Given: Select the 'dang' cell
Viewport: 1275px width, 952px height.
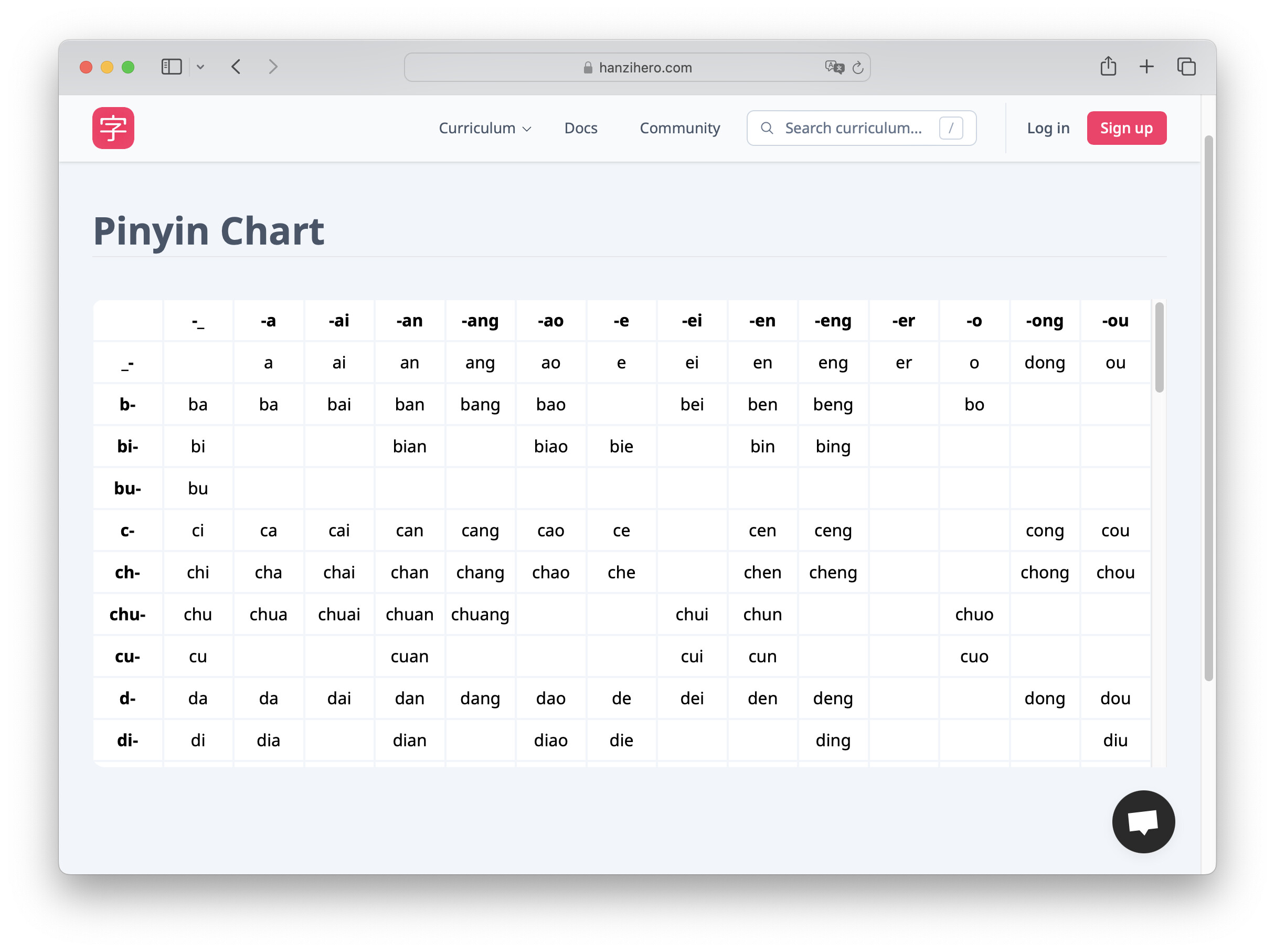Looking at the screenshot, I should click(x=480, y=699).
